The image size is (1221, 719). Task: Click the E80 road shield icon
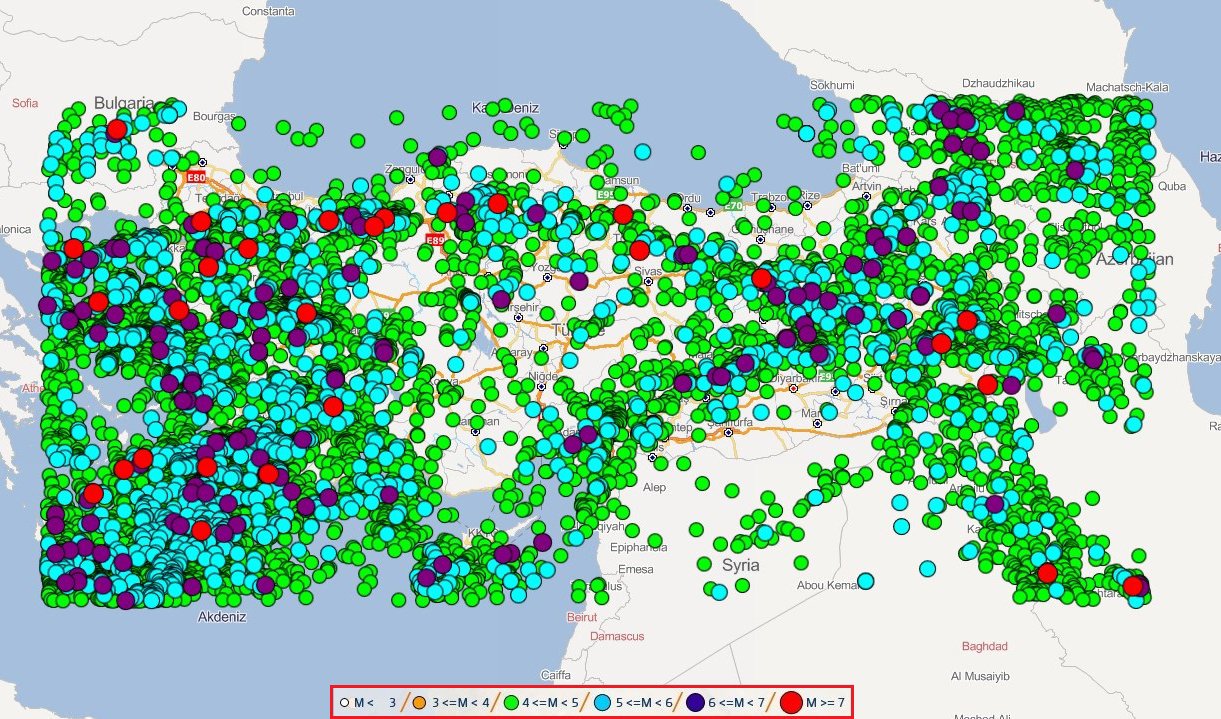coord(197,177)
